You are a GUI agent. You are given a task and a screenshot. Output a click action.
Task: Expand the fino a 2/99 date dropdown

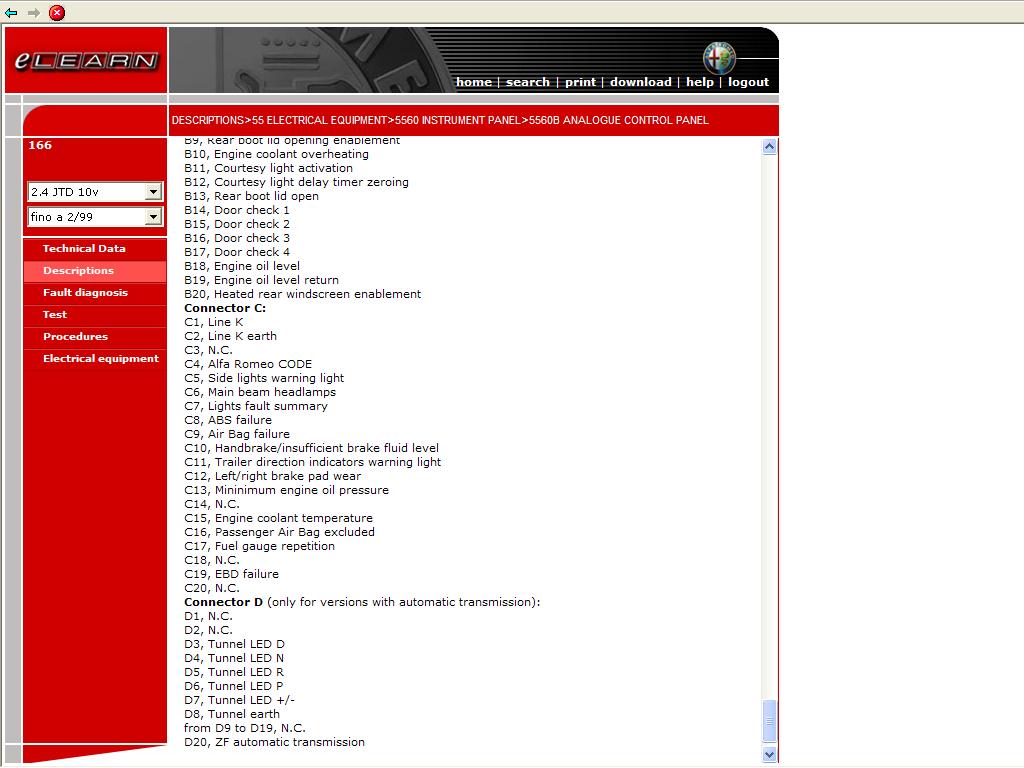click(153, 217)
